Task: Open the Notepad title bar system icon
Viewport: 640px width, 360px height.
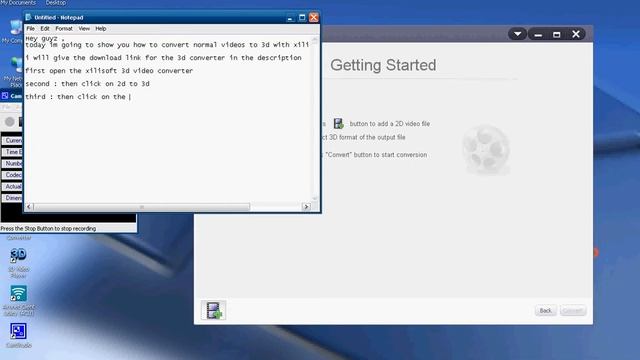Action: (x=28, y=18)
